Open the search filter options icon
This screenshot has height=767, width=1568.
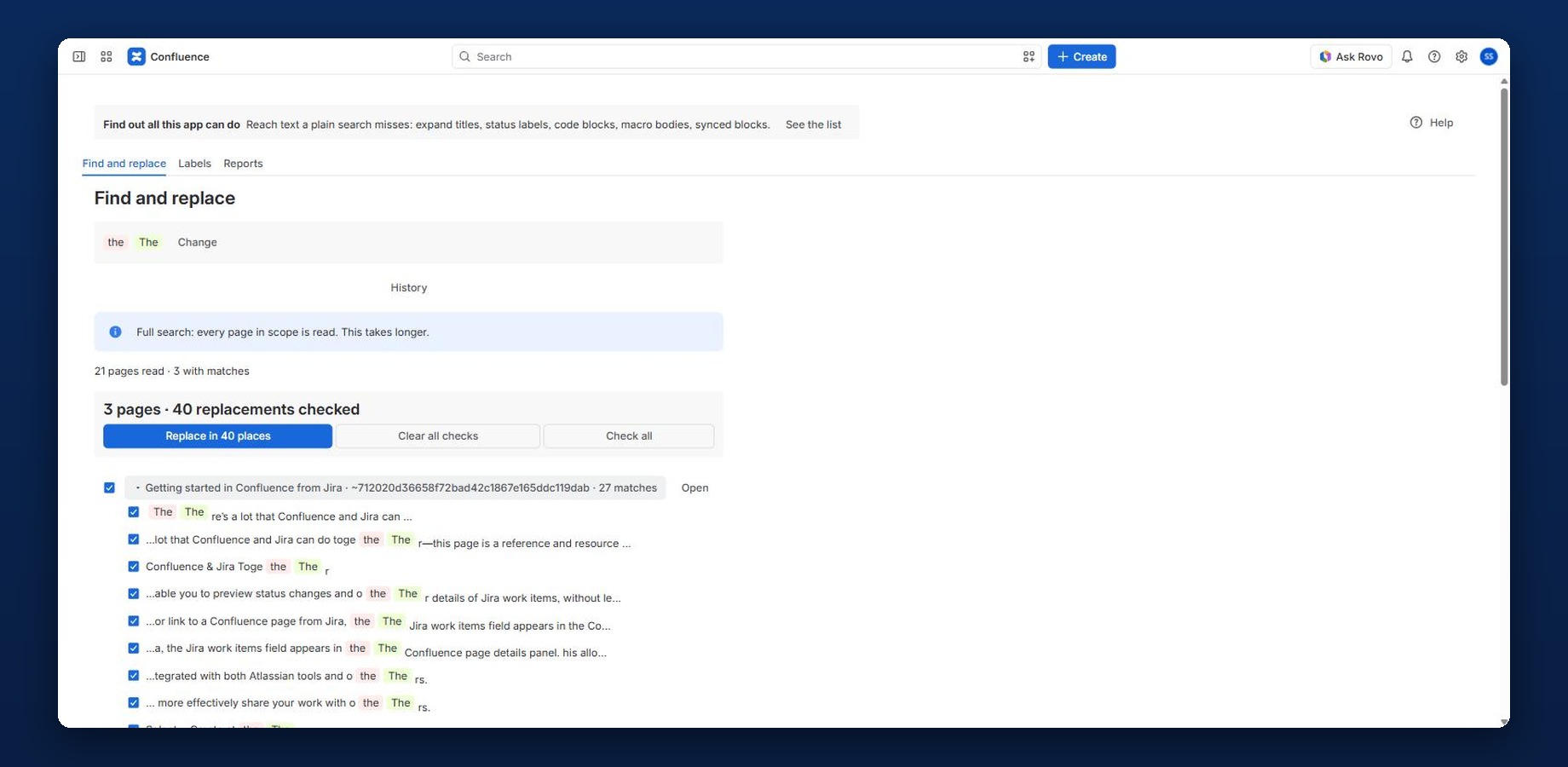1029,56
